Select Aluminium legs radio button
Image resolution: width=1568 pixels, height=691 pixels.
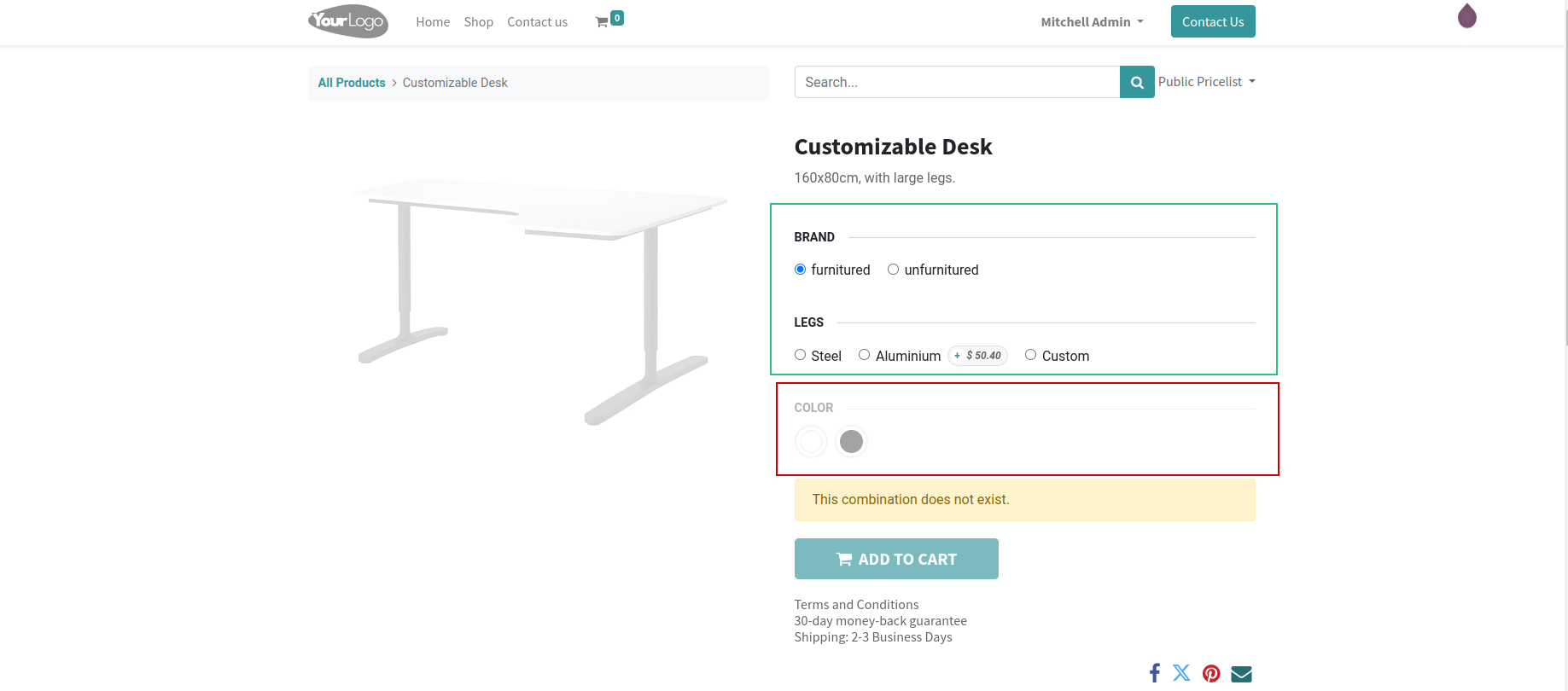tap(865, 355)
